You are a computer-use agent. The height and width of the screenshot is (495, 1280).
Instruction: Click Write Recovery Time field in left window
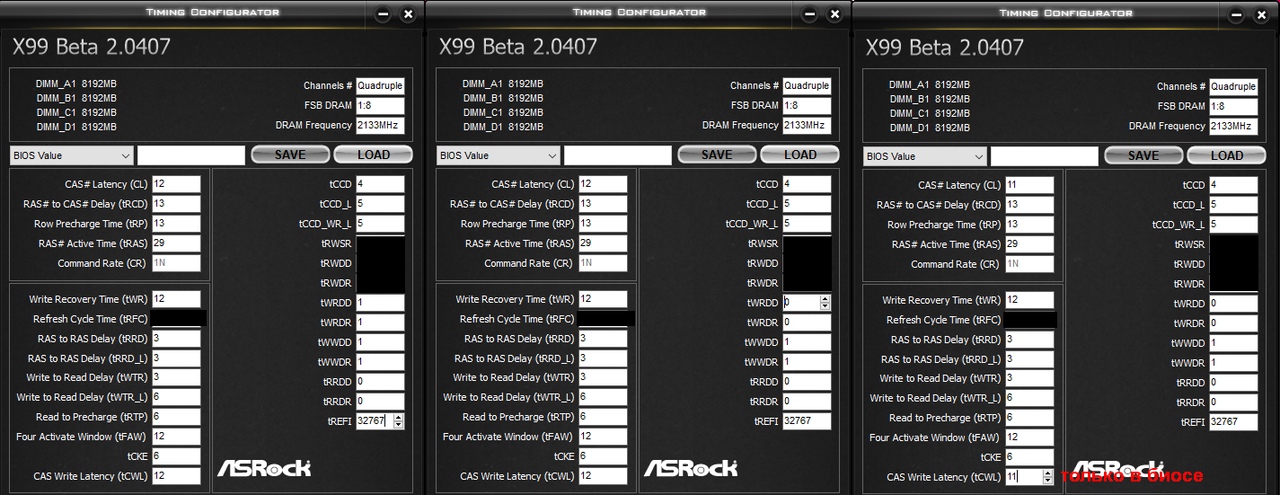(176, 299)
